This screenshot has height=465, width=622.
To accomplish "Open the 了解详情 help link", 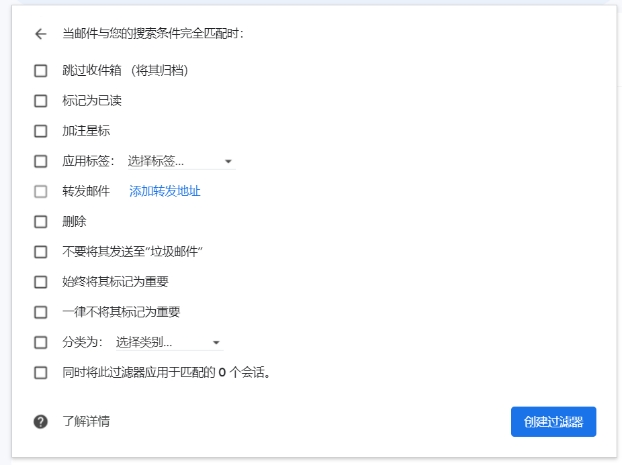I will pyautogui.click(x=86, y=421).
